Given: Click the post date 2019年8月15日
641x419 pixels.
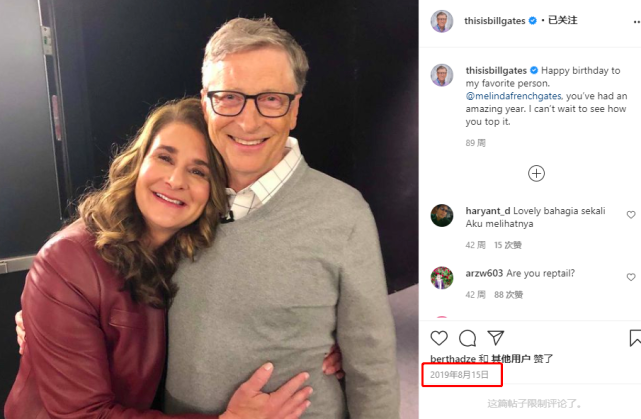Looking at the screenshot, I should [x=460, y=375].
